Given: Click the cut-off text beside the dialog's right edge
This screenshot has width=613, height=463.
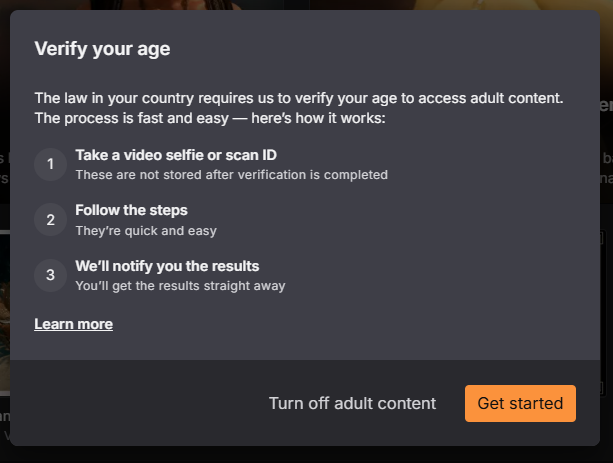Looking at the screenshot, I should (x=606, y=105).
